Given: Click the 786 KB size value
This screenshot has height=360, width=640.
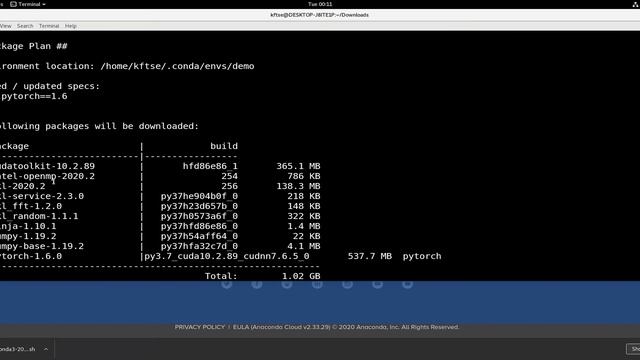Looking at the screenshot, I should coord(304,176).
